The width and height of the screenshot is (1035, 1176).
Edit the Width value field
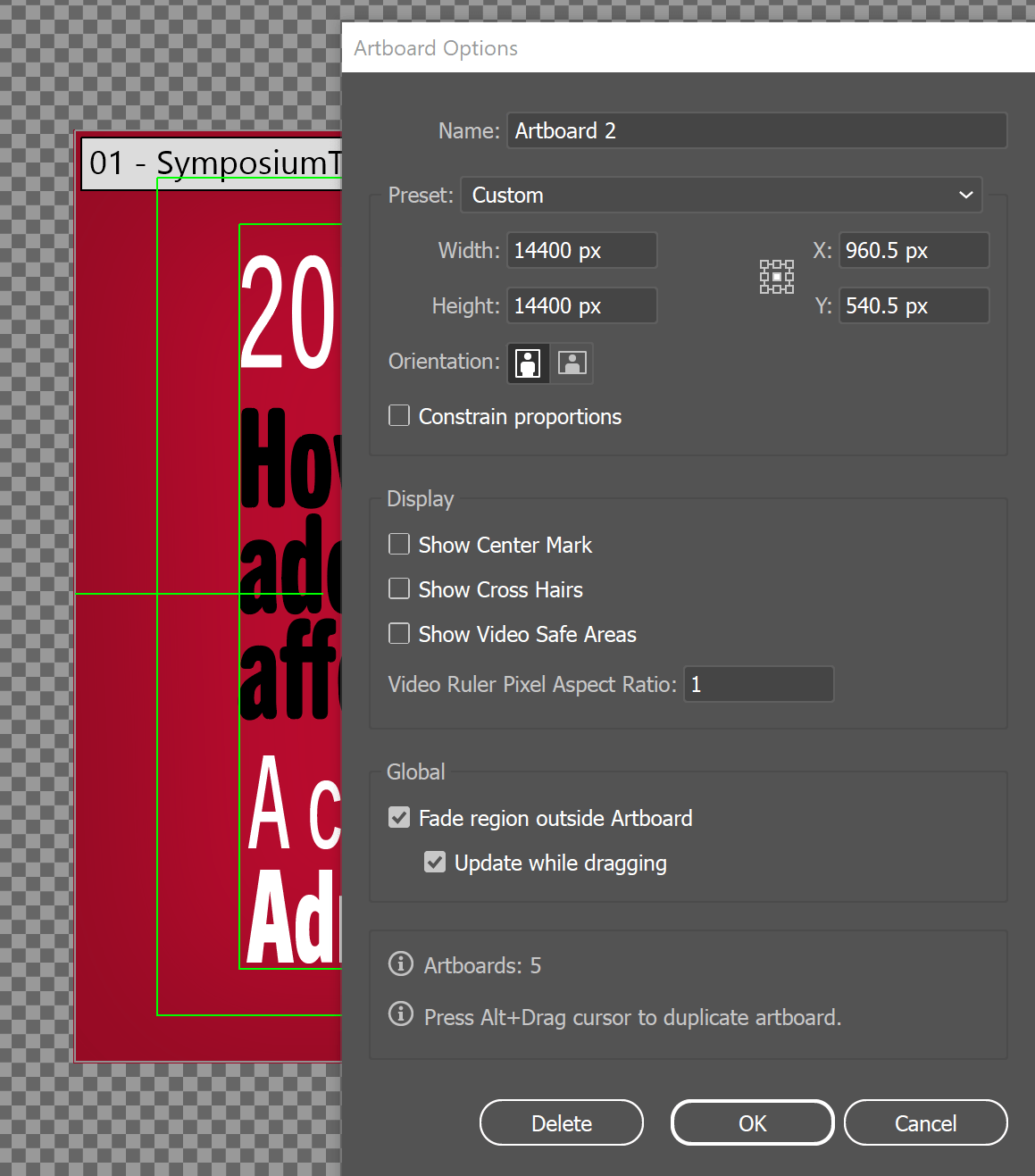click(x=580, y=250)
